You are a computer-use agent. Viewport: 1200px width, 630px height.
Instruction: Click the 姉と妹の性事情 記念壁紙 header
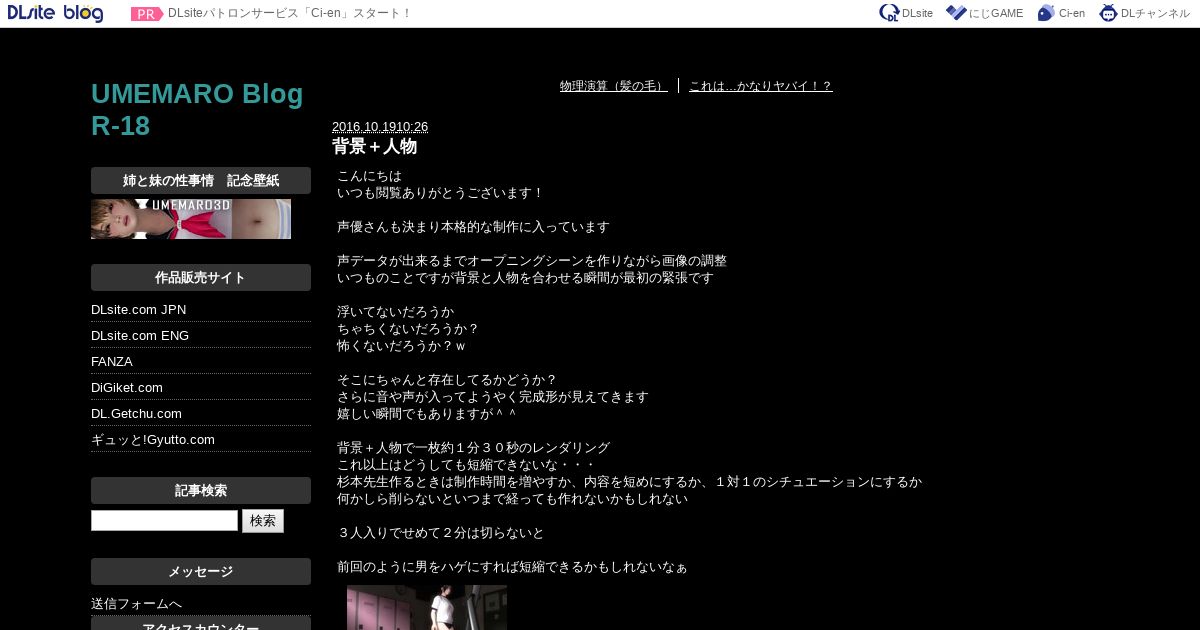coord(201,181)
